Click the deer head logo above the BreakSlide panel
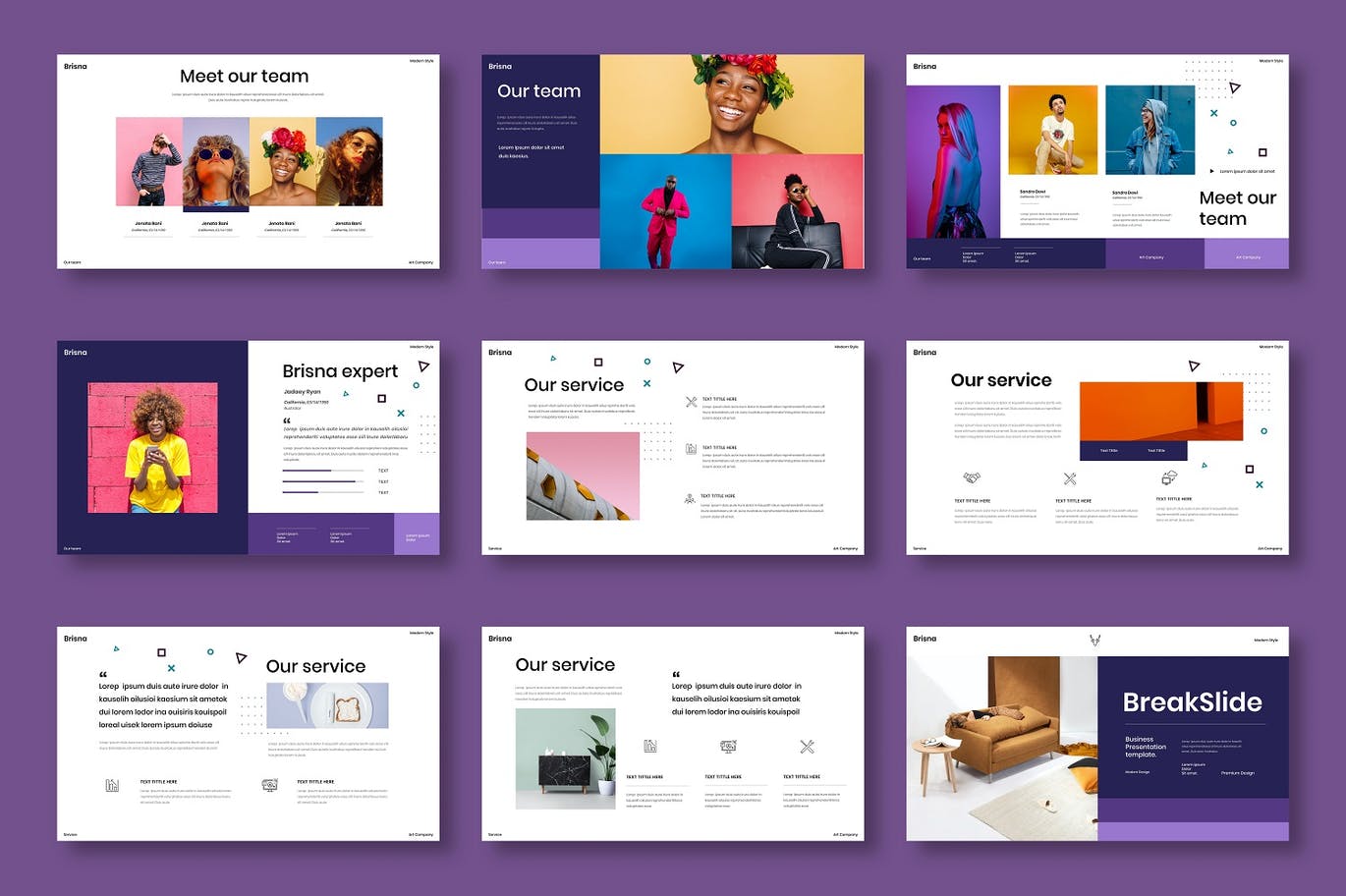 pyautogui.click(x=1095, y=641)
